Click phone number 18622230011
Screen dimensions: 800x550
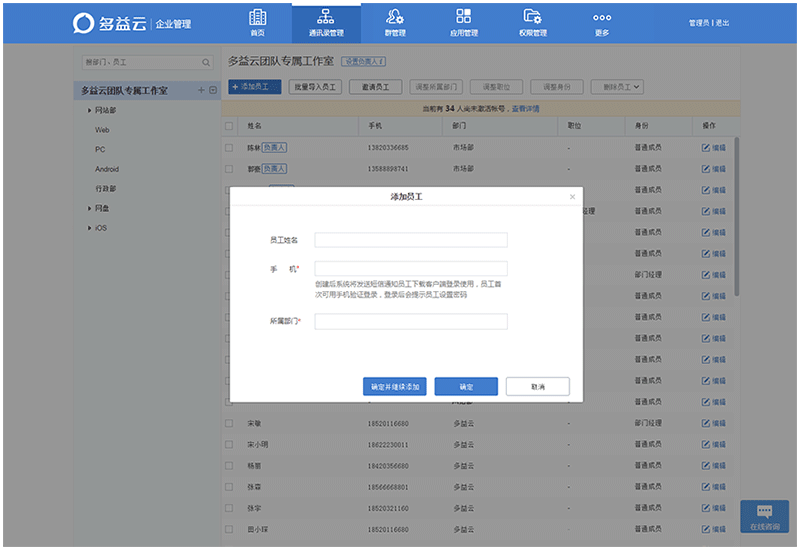(x=388, y=445)
